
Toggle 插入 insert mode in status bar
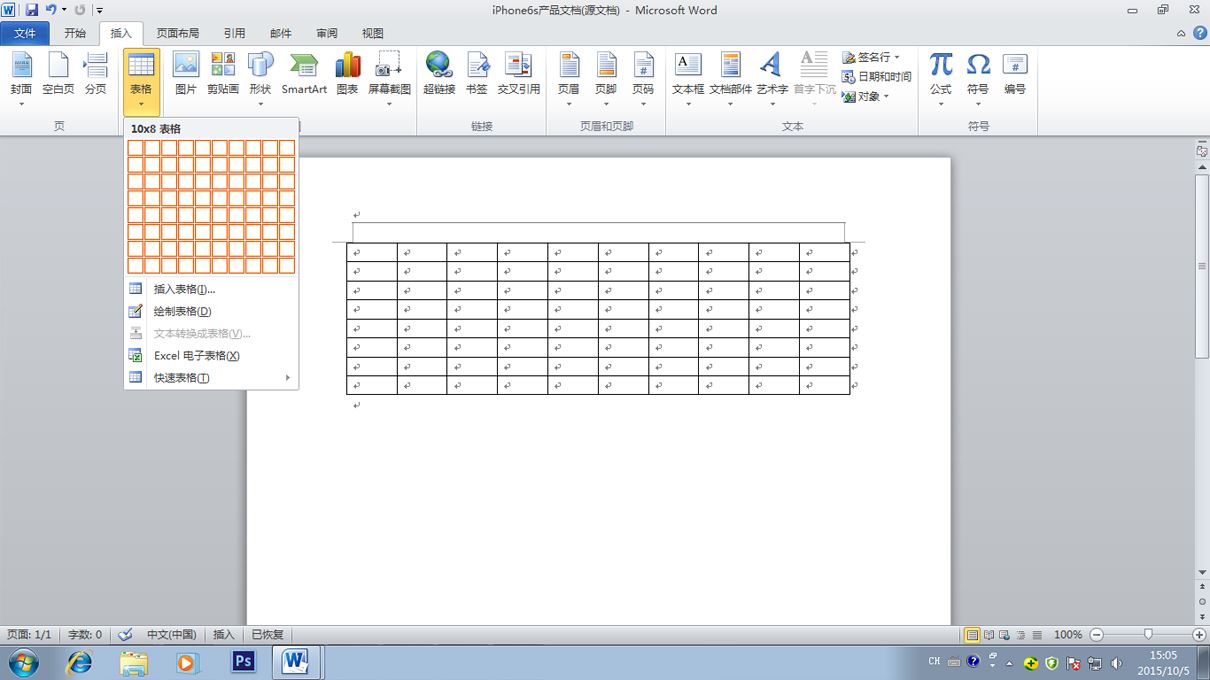pos(224,635)
